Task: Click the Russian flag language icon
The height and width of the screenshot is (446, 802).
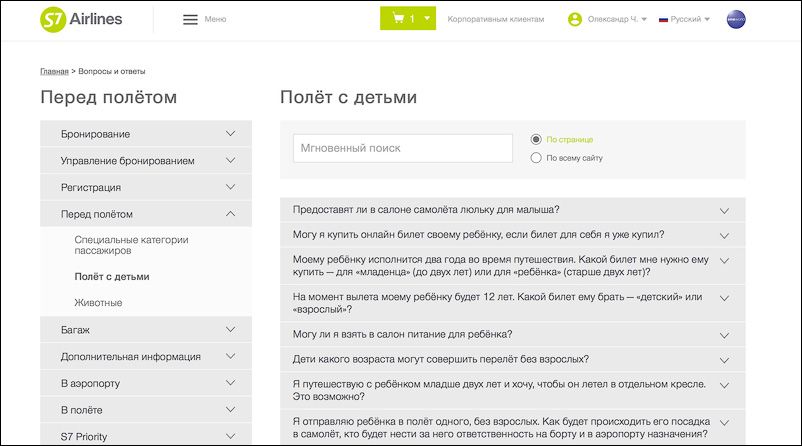Action: click(x=663, y=19)
